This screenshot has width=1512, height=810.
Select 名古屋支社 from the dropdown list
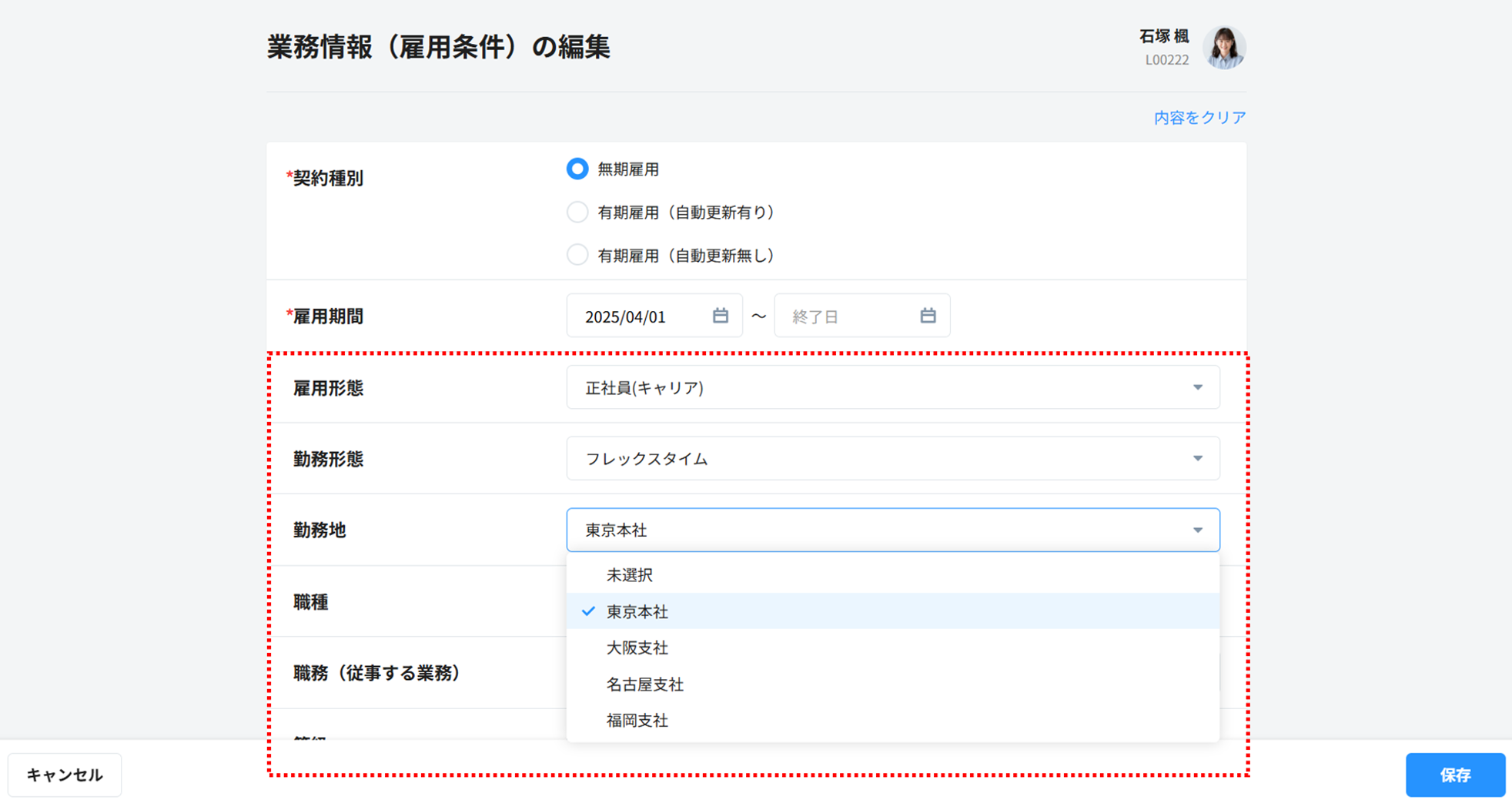[x=645, y=684]
